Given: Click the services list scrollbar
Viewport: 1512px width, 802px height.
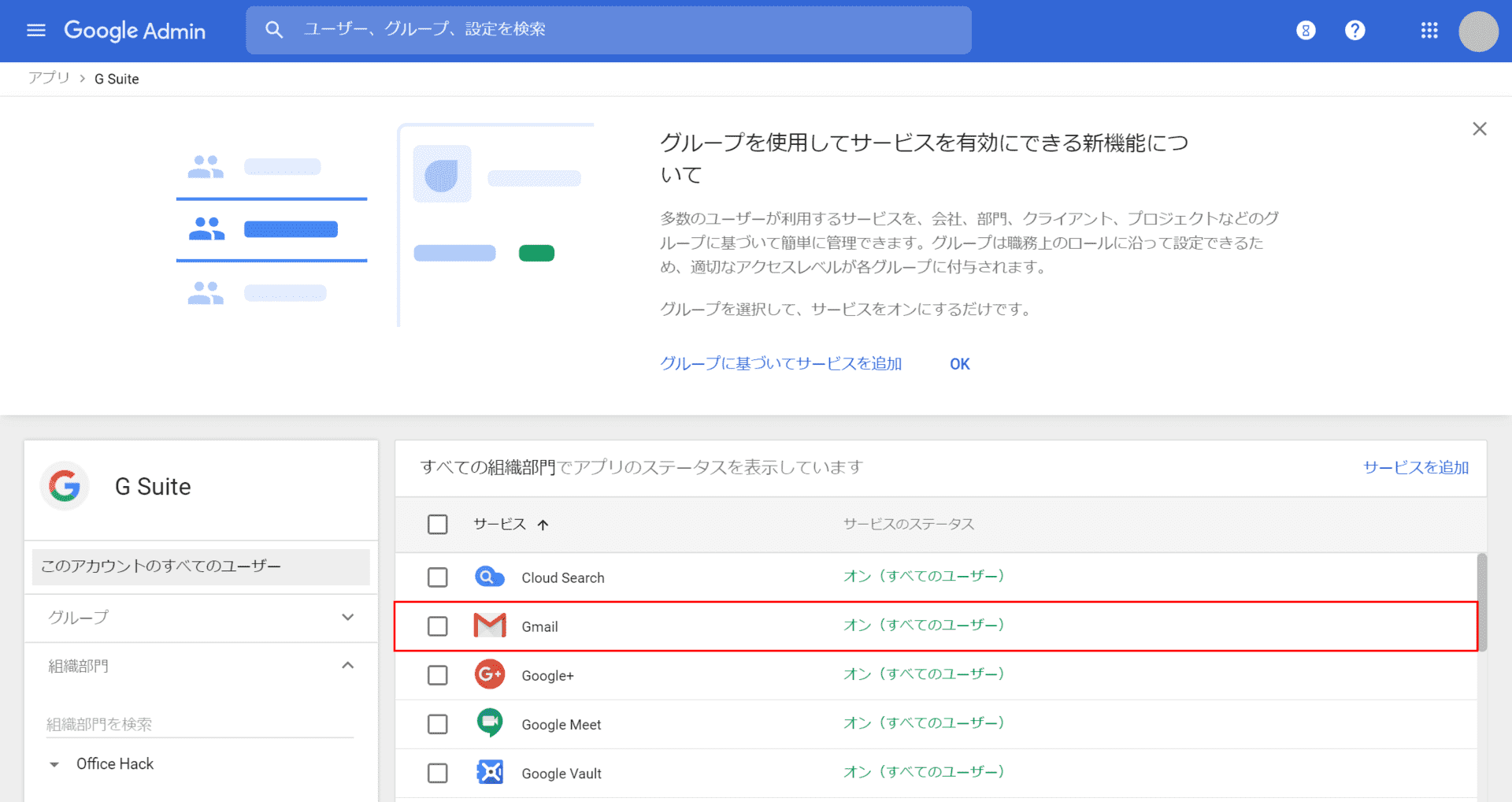Looking at the screenshot, I should [1482, 602].
